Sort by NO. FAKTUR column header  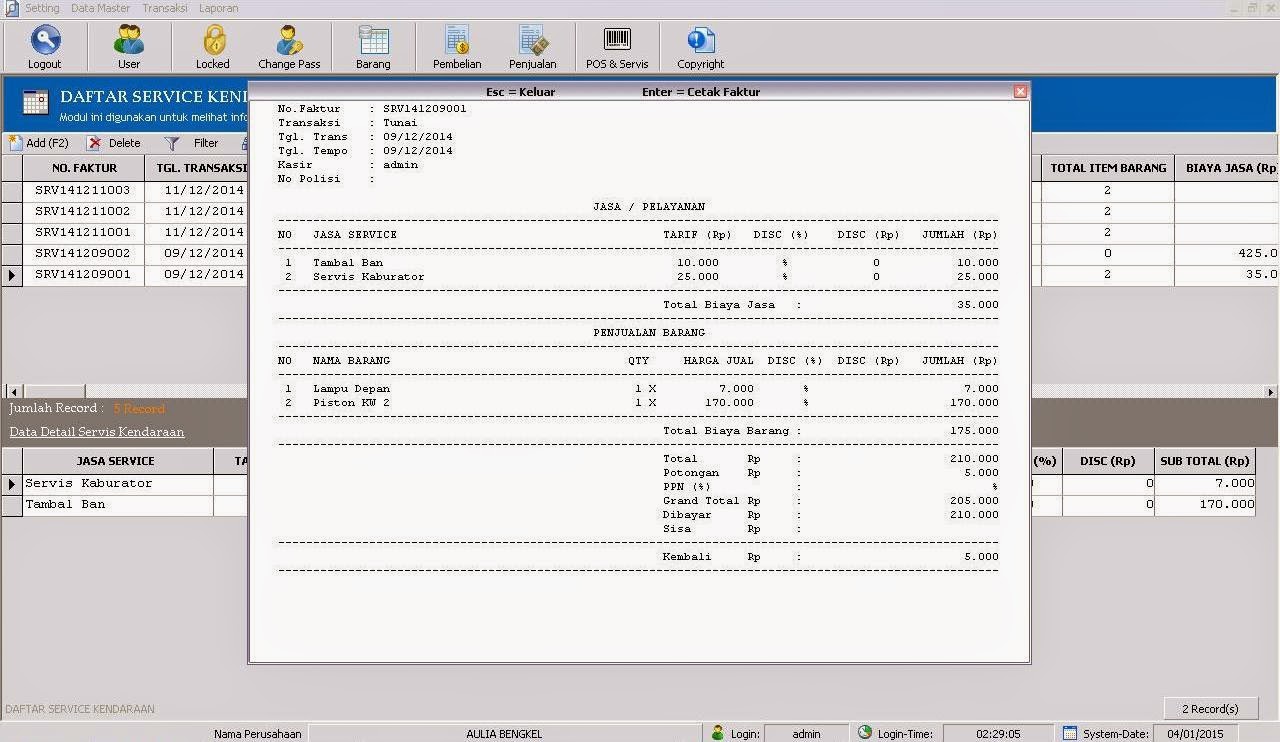coord(84,168)
